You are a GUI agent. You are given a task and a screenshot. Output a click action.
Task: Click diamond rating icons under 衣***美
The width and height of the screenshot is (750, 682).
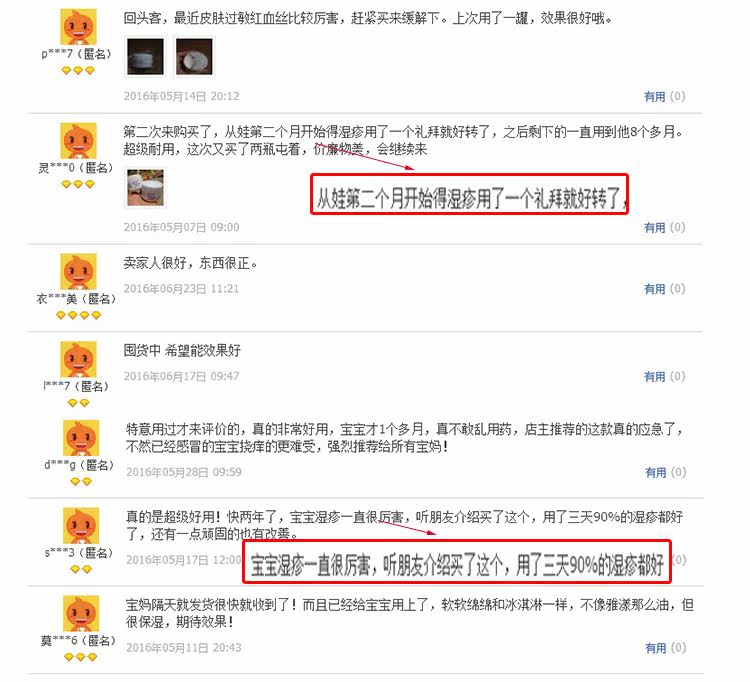tap(78, 315)
